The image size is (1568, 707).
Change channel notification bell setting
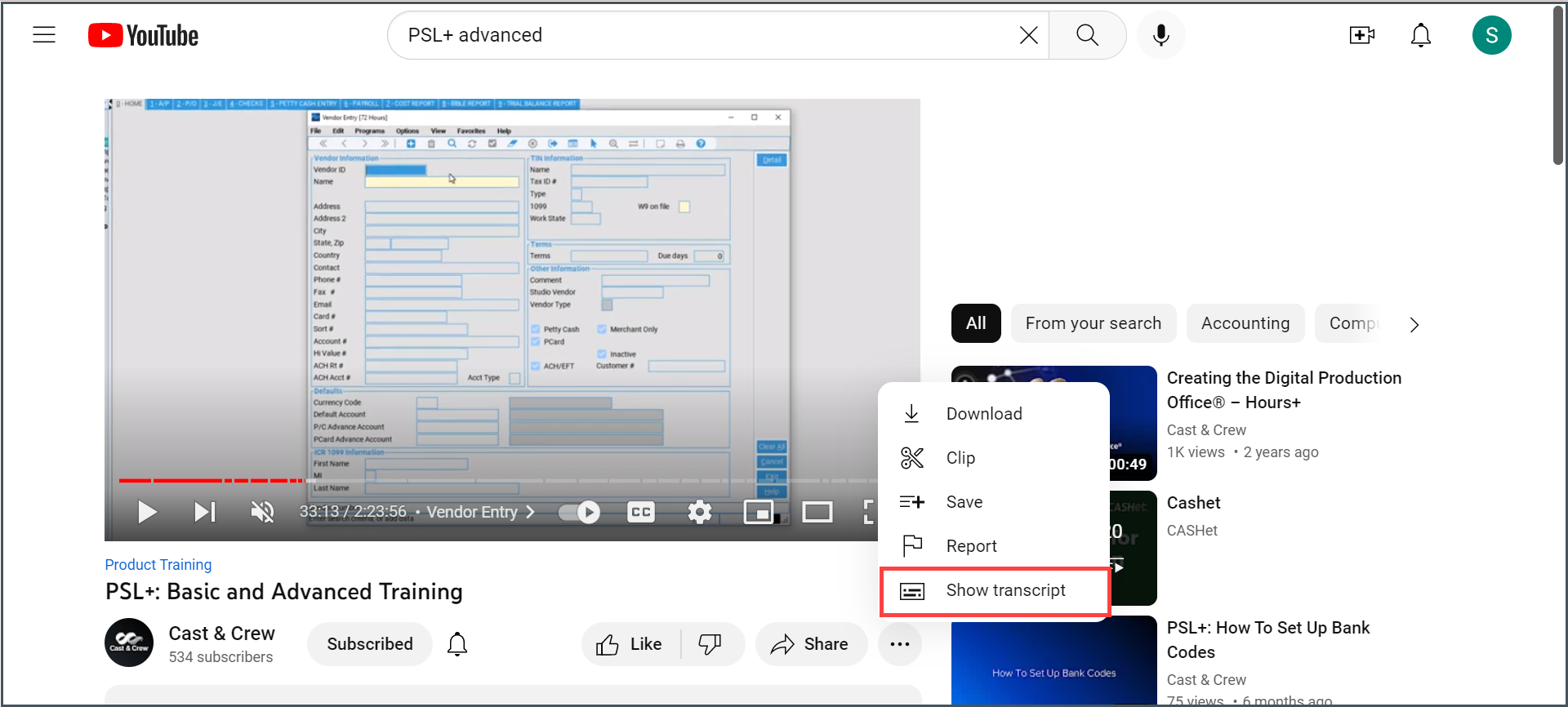457,644
